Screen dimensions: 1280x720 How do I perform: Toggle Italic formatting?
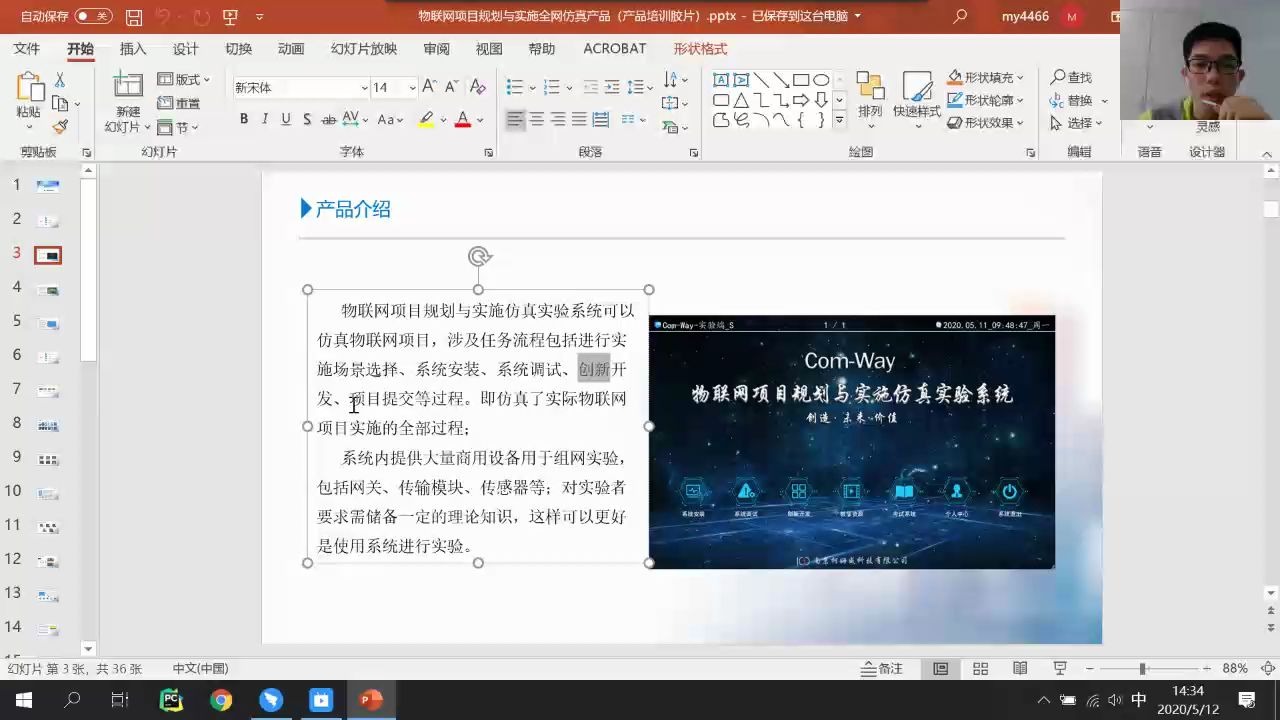[x=265, y=119]
